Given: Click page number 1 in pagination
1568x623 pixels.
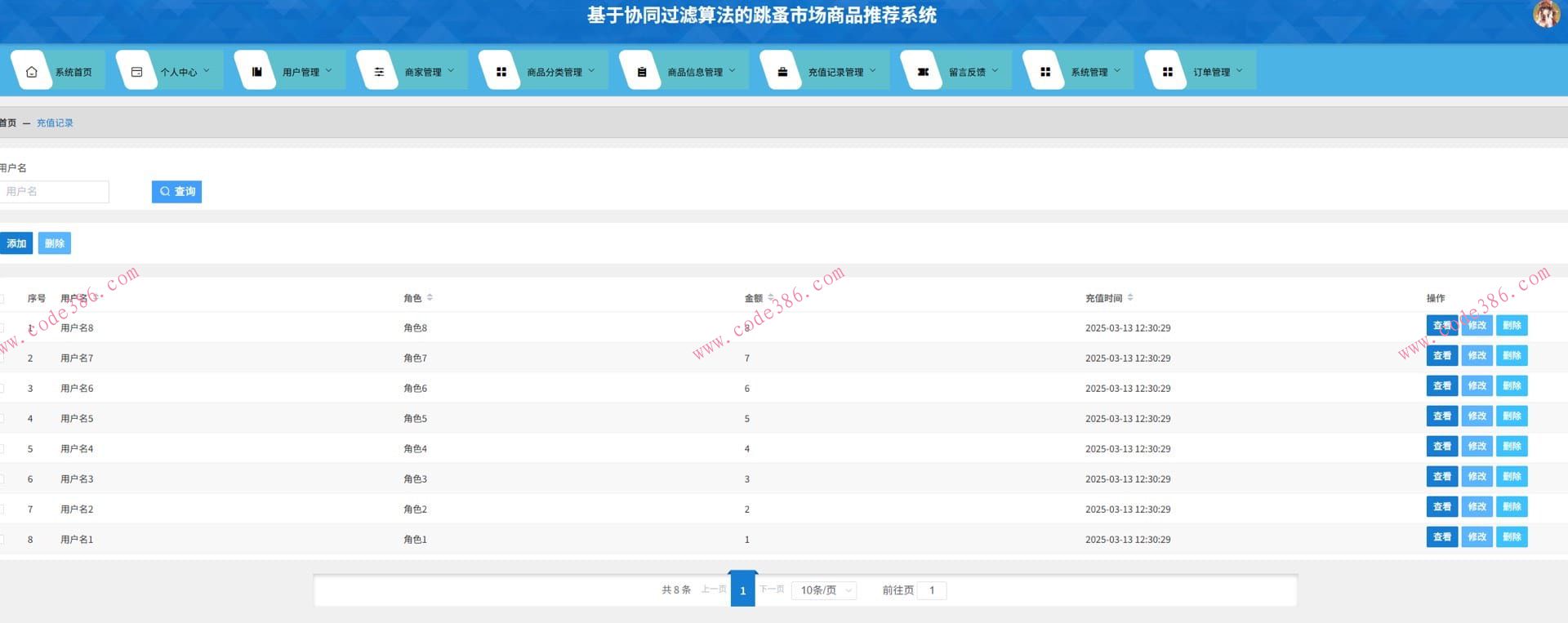Looking at the screenshot, I should pos(742,589).
